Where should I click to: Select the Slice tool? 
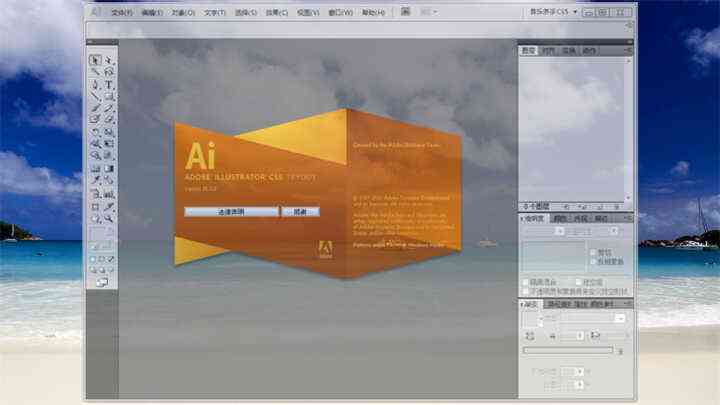tap(109, 207)
